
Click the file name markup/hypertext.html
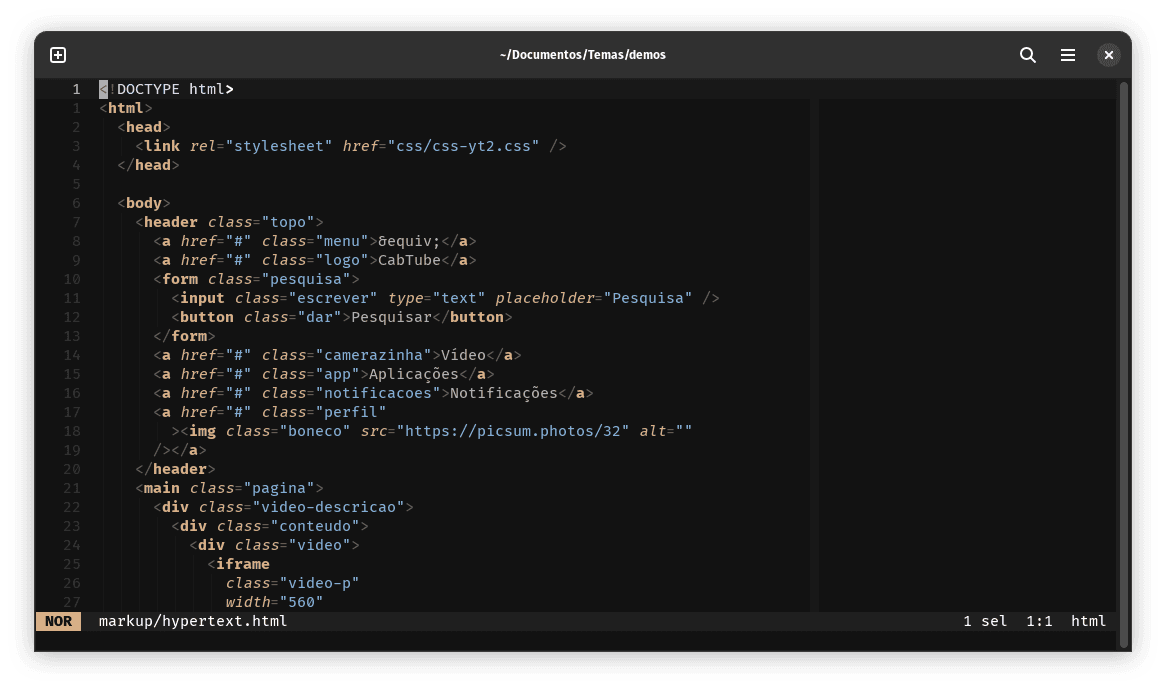coord(193,621)
